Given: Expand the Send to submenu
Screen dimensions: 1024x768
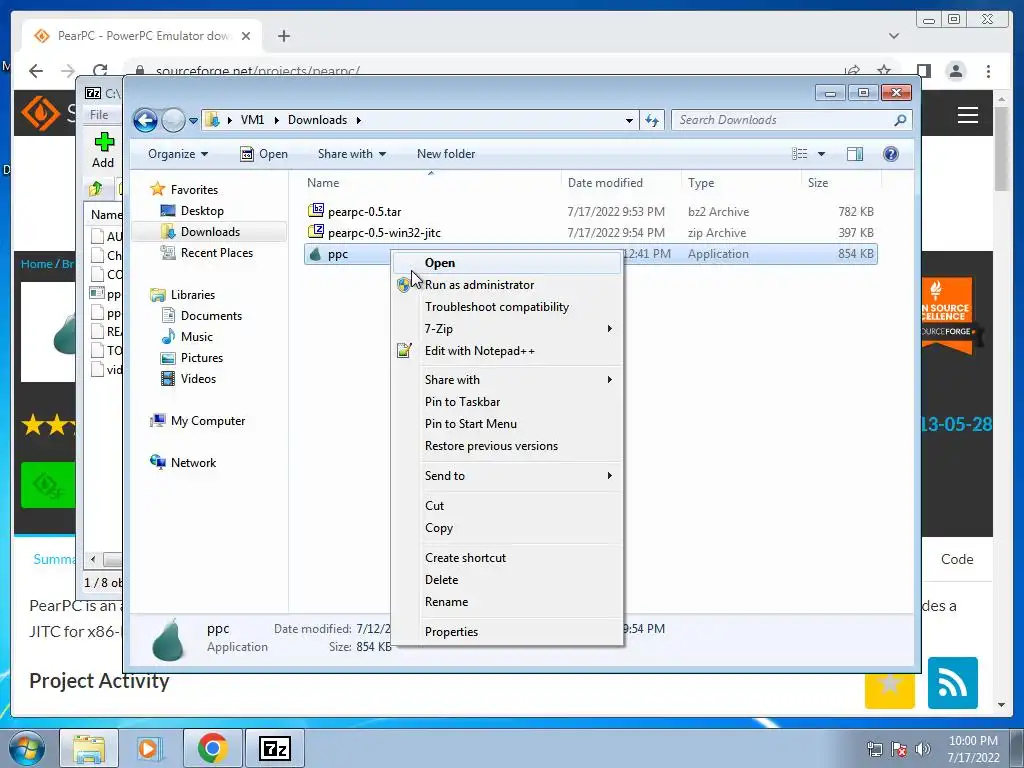Looking at the screenshot, I should [x=506, y=475].
